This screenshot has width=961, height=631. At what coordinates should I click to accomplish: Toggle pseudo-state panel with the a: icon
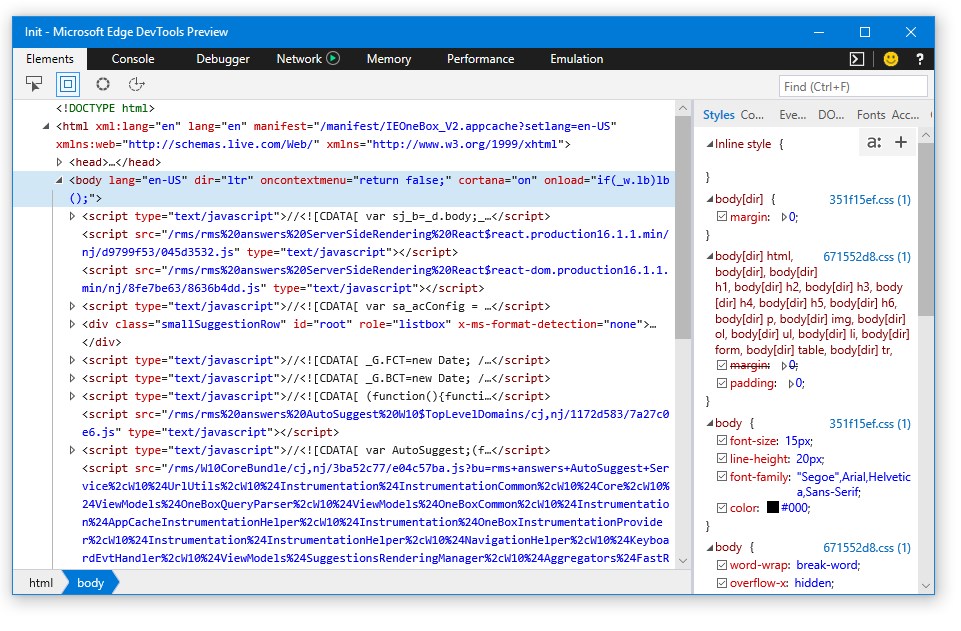tap(875, 143)
